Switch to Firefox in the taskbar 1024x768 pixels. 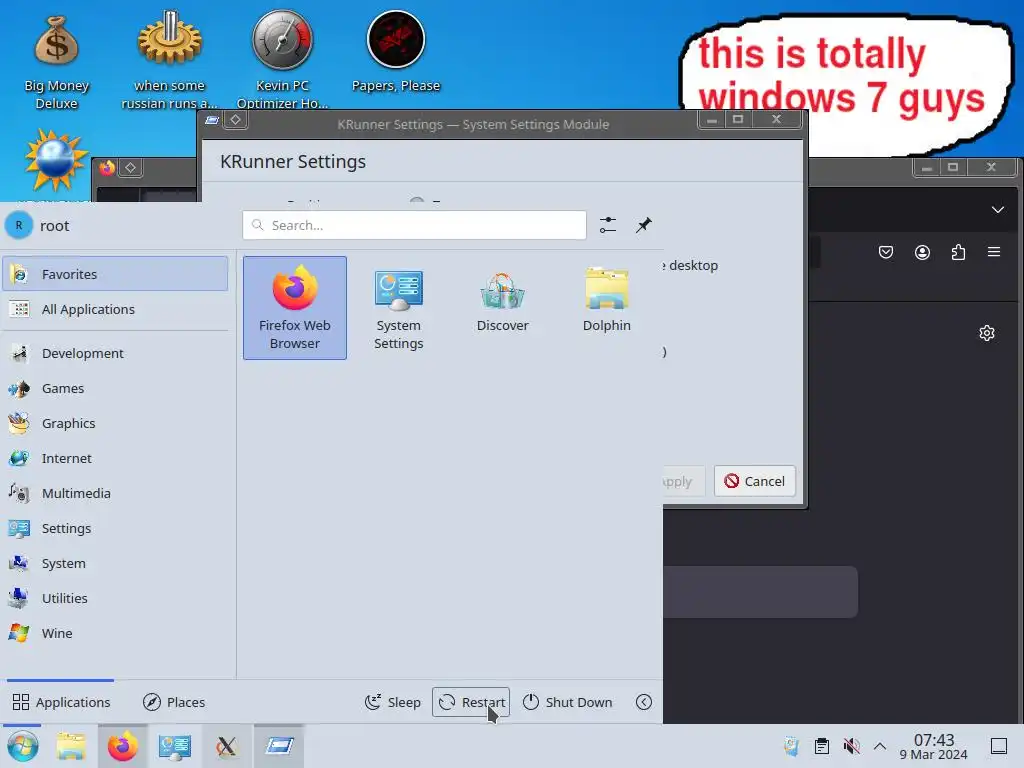[x=123, y=746]
